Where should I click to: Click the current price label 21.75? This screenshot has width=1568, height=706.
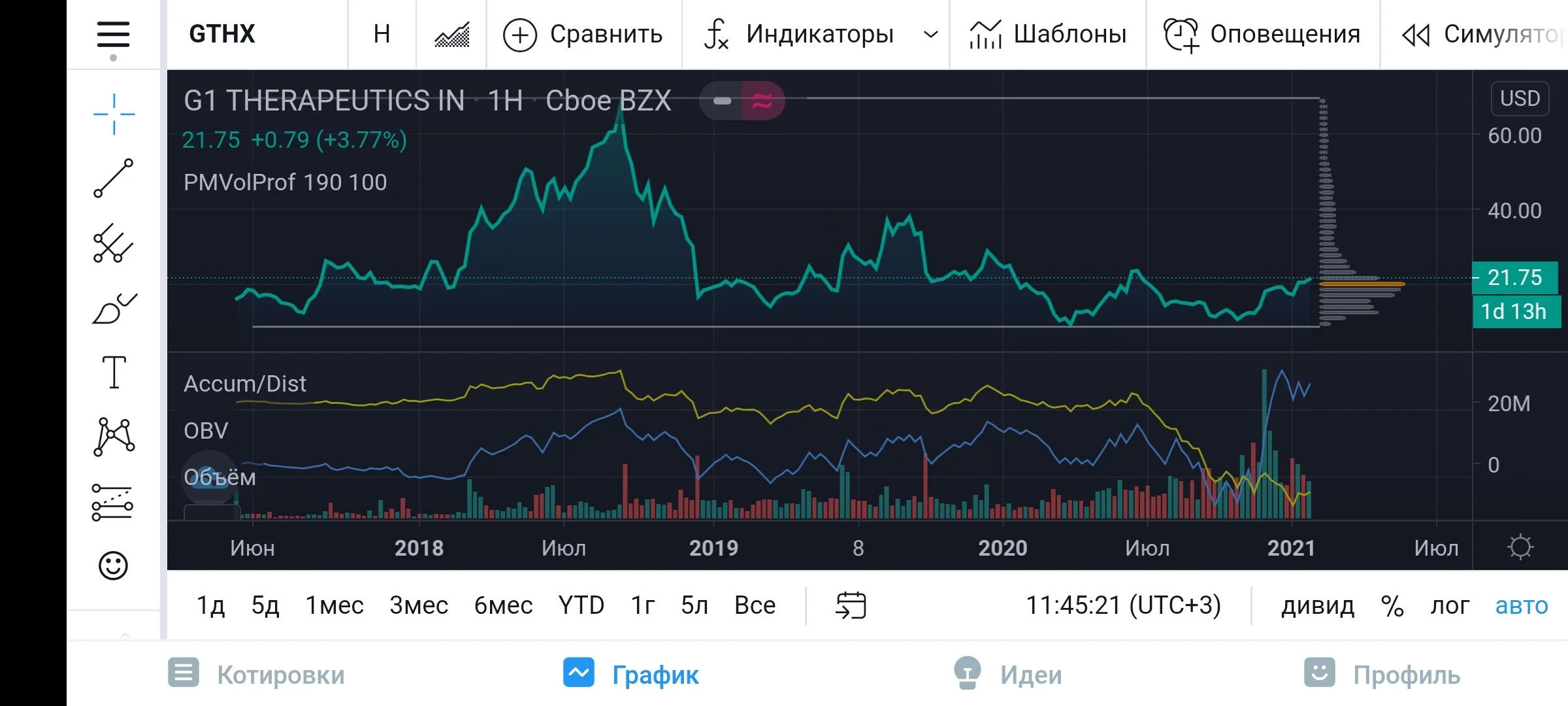click(1515, 277)
